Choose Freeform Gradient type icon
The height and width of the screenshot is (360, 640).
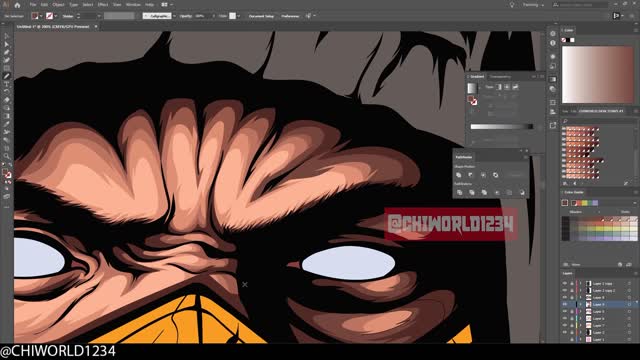516,87
